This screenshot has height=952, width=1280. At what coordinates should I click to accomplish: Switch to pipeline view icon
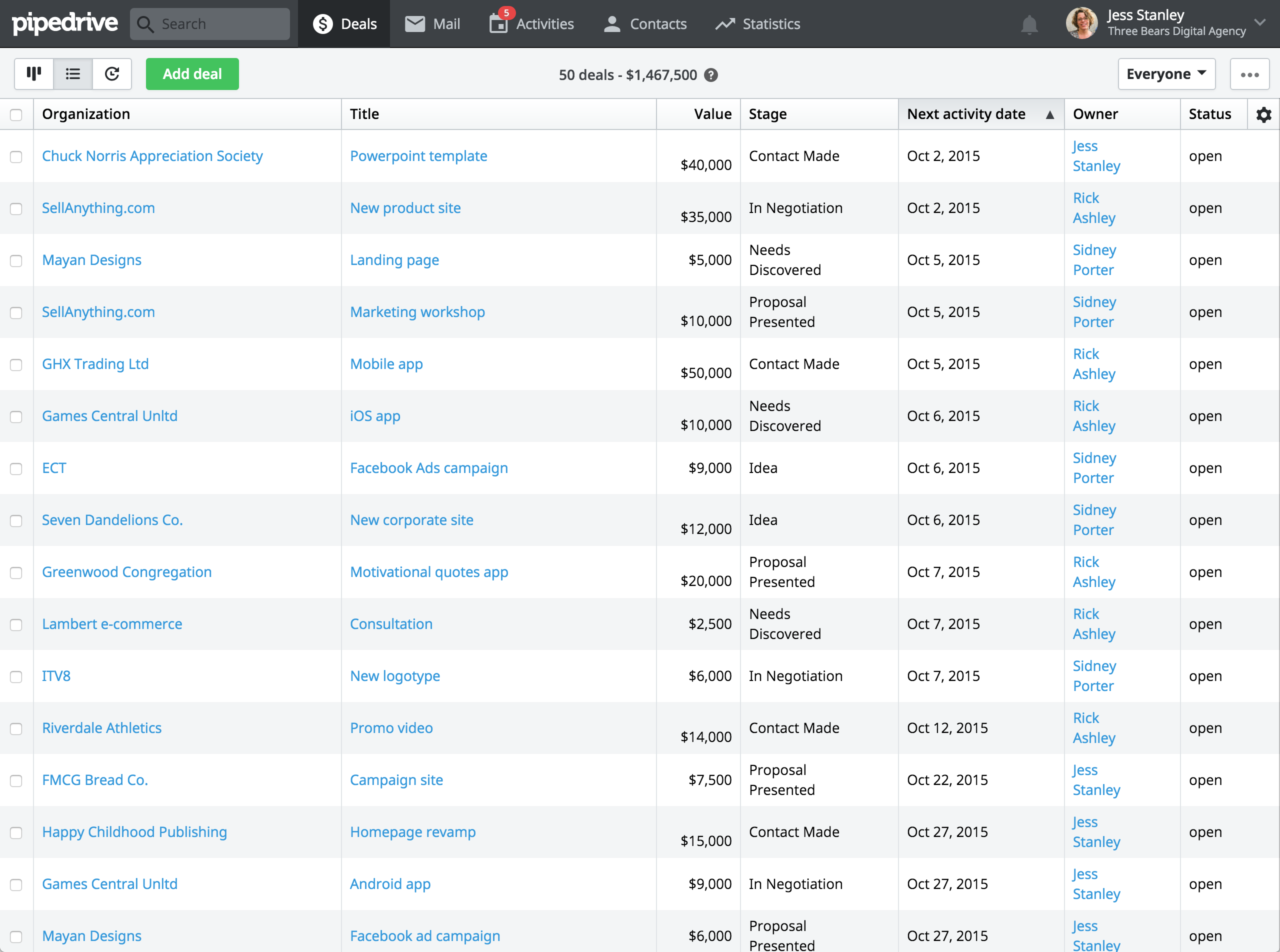click(34, 74)
